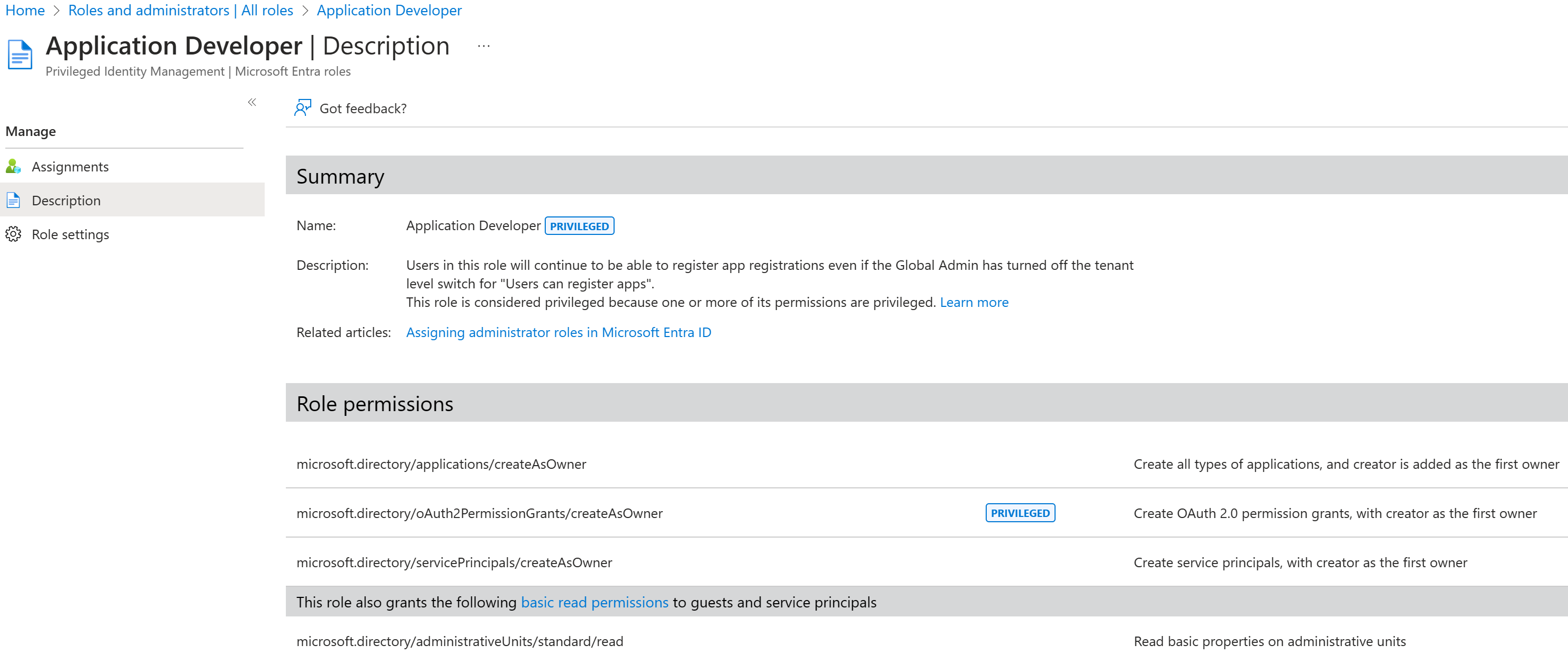Click 'Create service principals' description text
Screen dimensions: 1568x654
point(1300,563)
